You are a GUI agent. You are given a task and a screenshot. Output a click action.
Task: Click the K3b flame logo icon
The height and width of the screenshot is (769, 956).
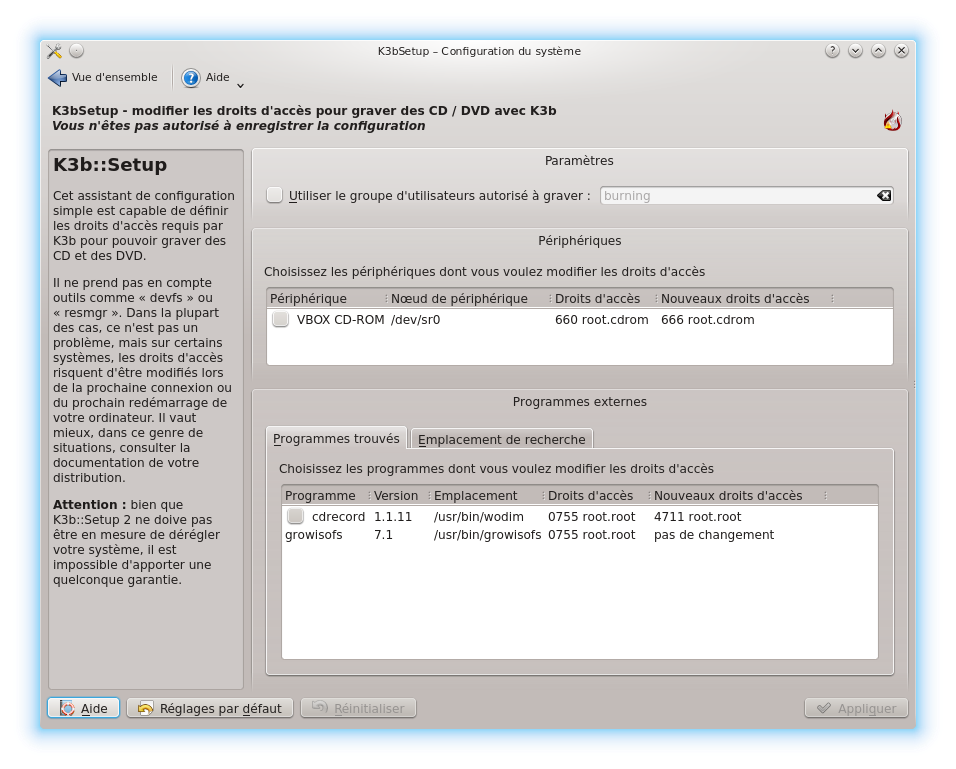(892, 121)
